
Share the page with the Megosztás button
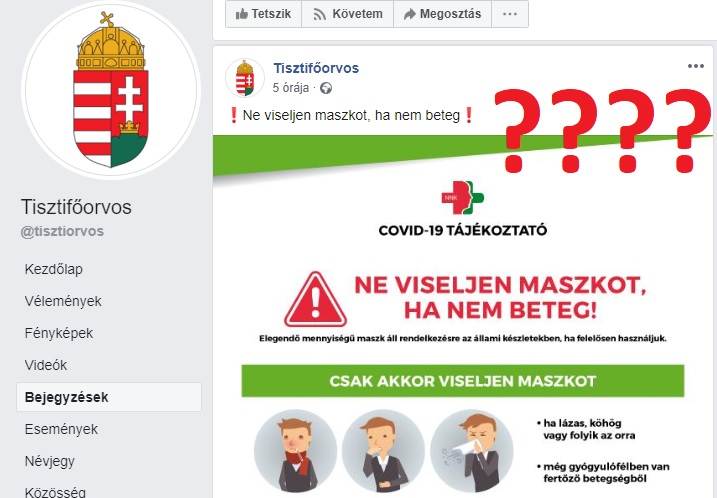[x=442, y=14]
